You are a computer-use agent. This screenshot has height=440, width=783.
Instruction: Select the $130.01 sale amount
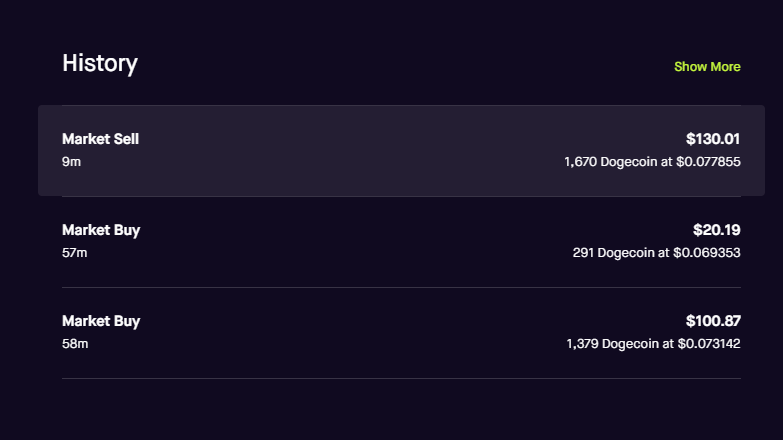click(x=713, y=139)
